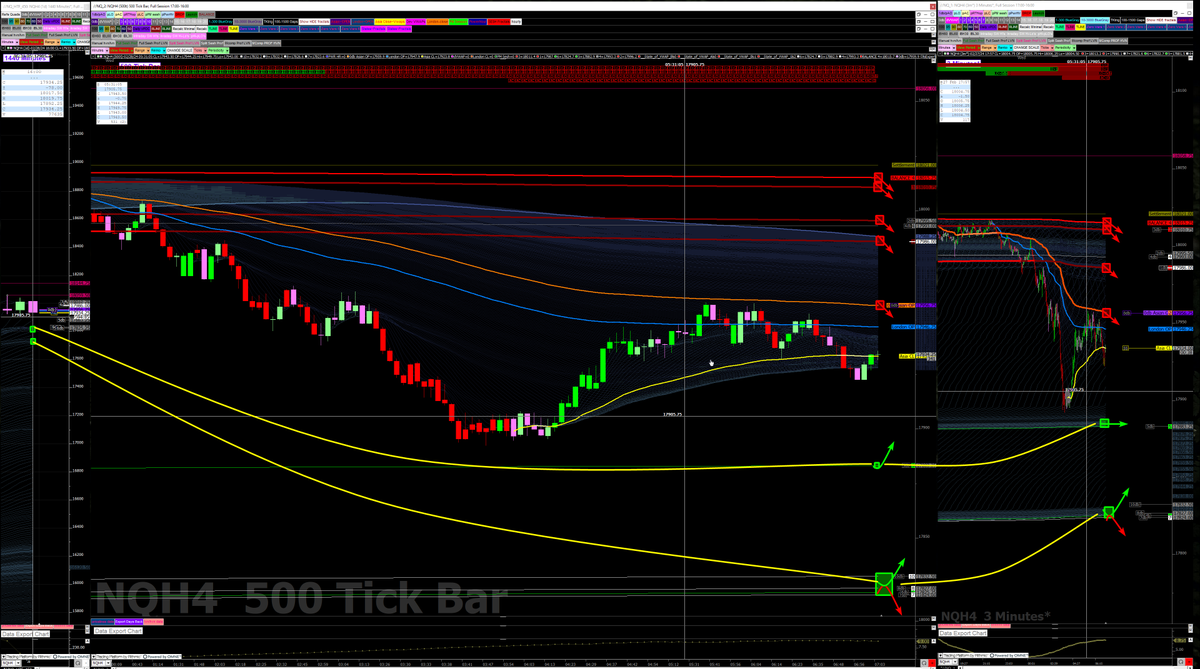Click large green square marker in 500 Tick chart

[884, 582]
